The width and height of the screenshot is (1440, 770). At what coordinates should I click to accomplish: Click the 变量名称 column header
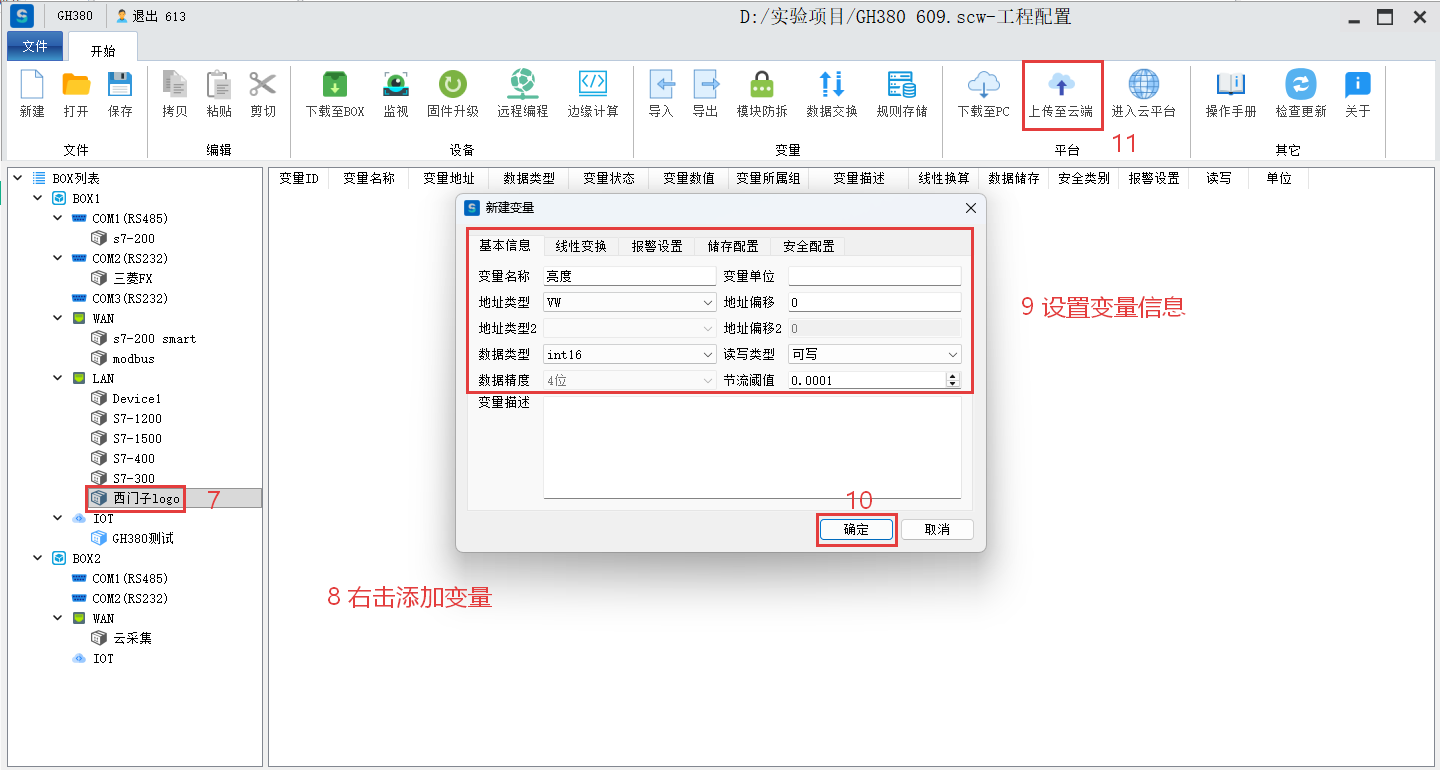click(369, 178)
